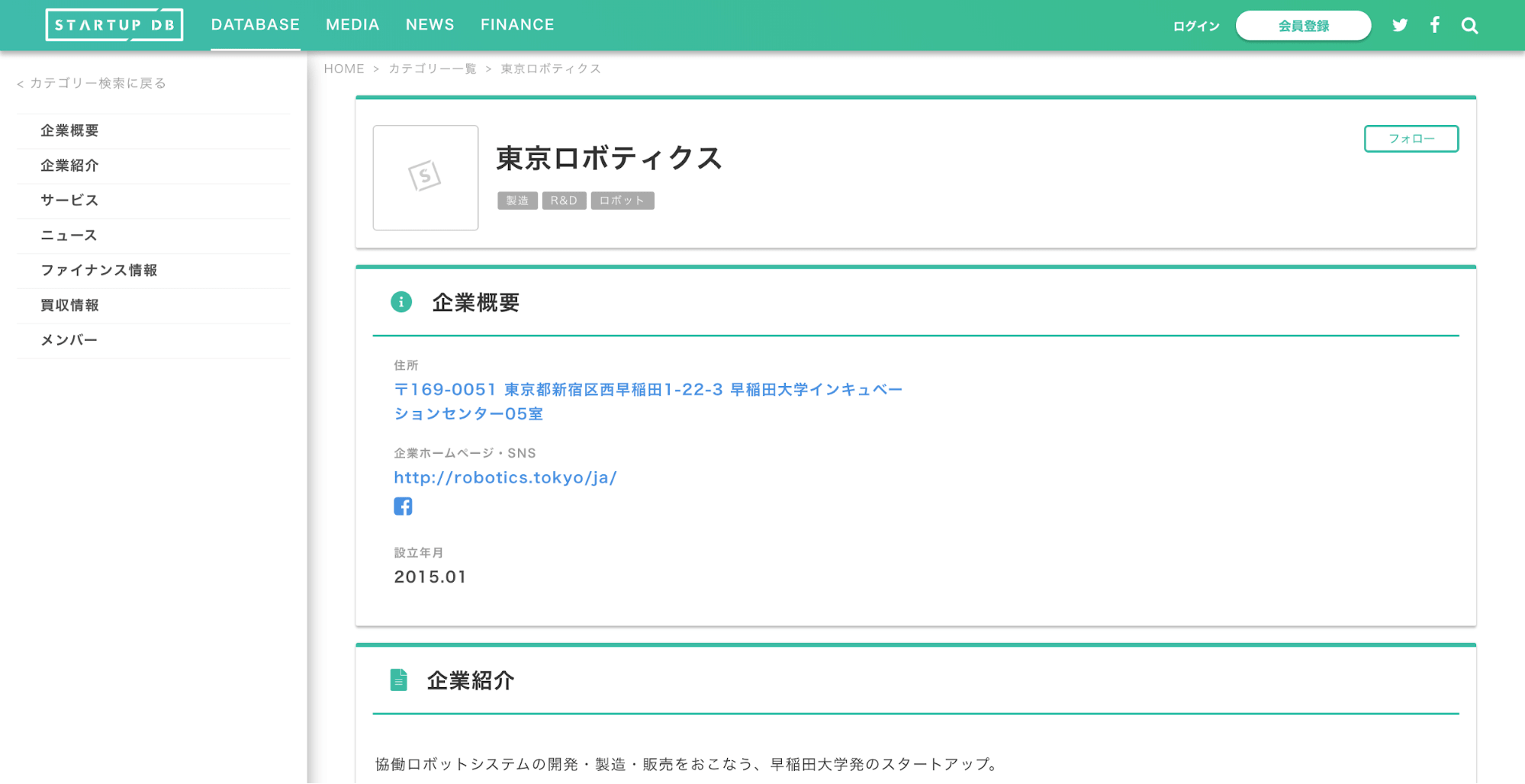The width and height of the screenshot is (1525, 784).
Task: Open the Twitter icon in header
Action: 1400,25
